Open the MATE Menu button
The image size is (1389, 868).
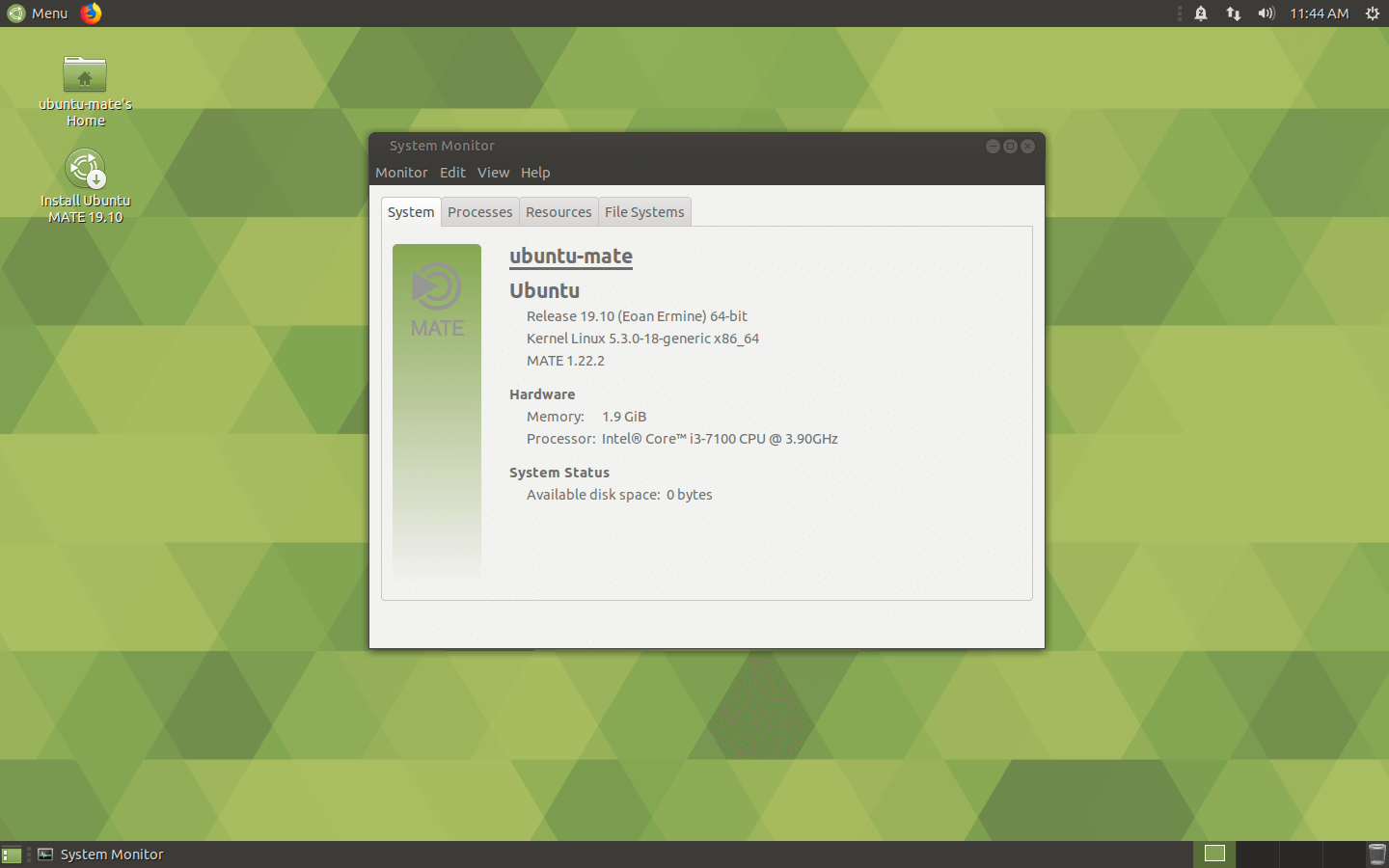(38, 14)
